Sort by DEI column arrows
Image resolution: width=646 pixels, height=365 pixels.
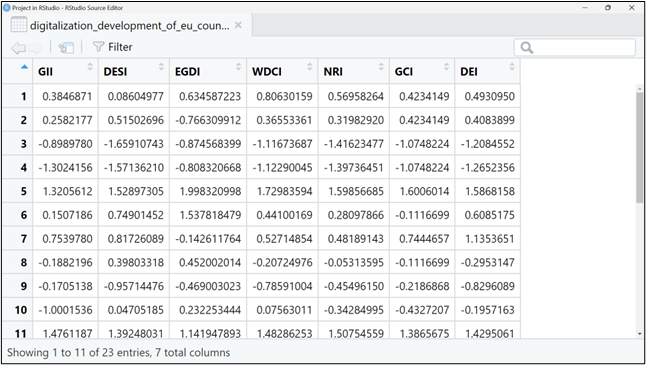pos(512,66)
